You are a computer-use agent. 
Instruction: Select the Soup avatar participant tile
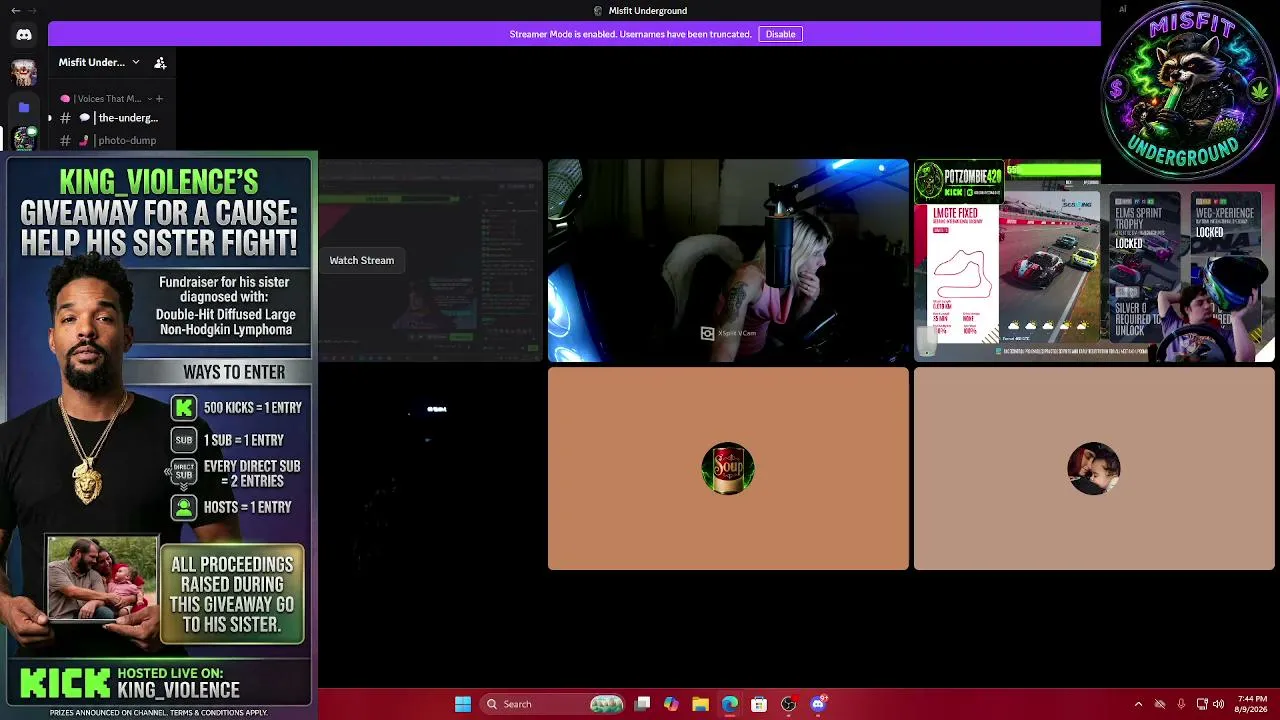tap(728, 469)
